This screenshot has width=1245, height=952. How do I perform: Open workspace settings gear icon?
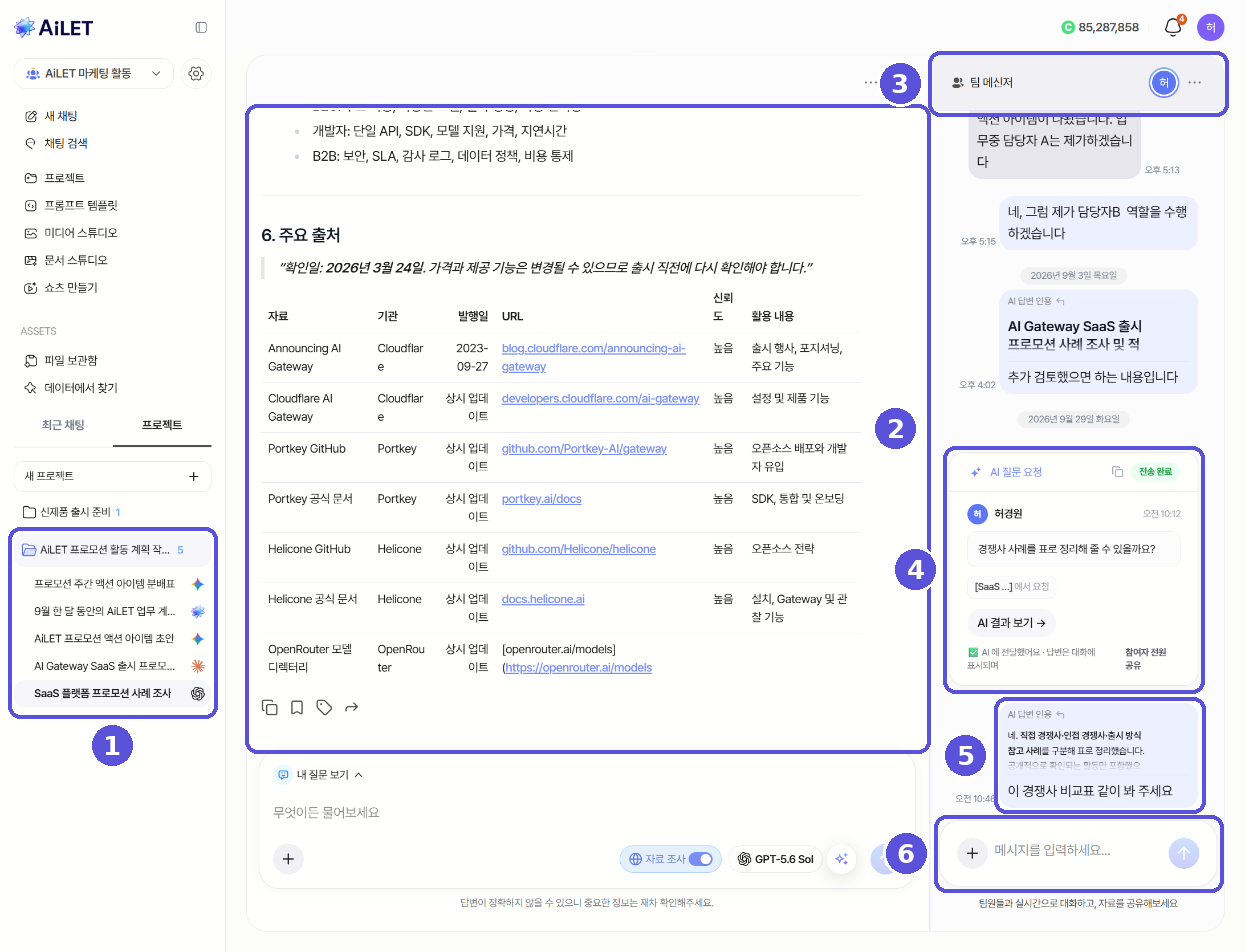(x=196, y=73)
